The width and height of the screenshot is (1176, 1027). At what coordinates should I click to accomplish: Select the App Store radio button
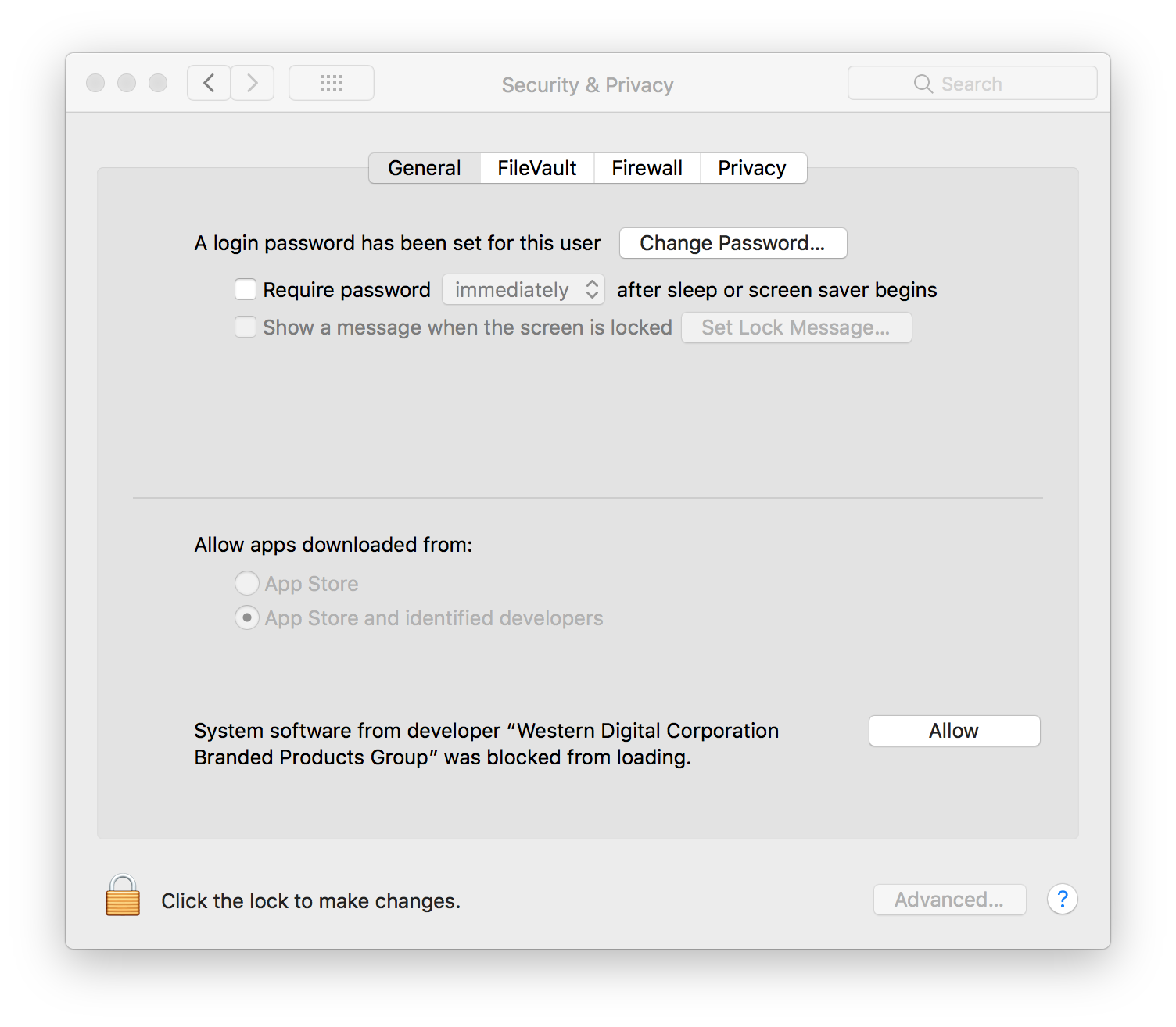[247, 583]
